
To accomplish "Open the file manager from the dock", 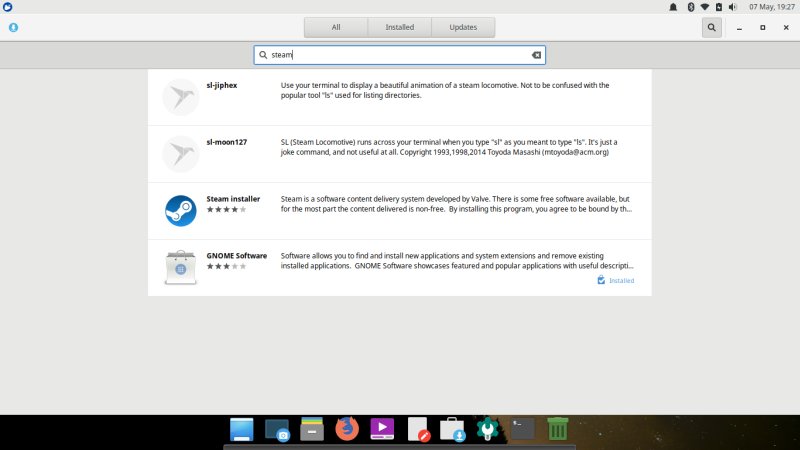I will 312,429.
